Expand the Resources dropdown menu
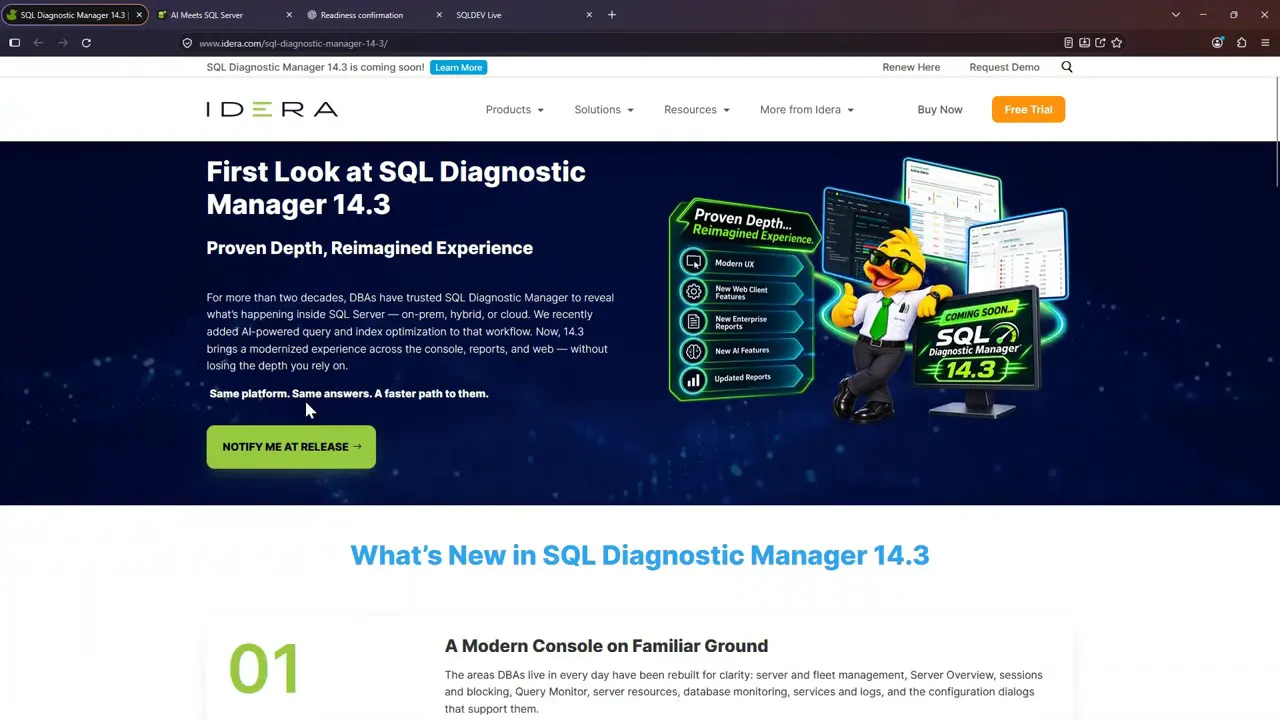 coord(697,110)
